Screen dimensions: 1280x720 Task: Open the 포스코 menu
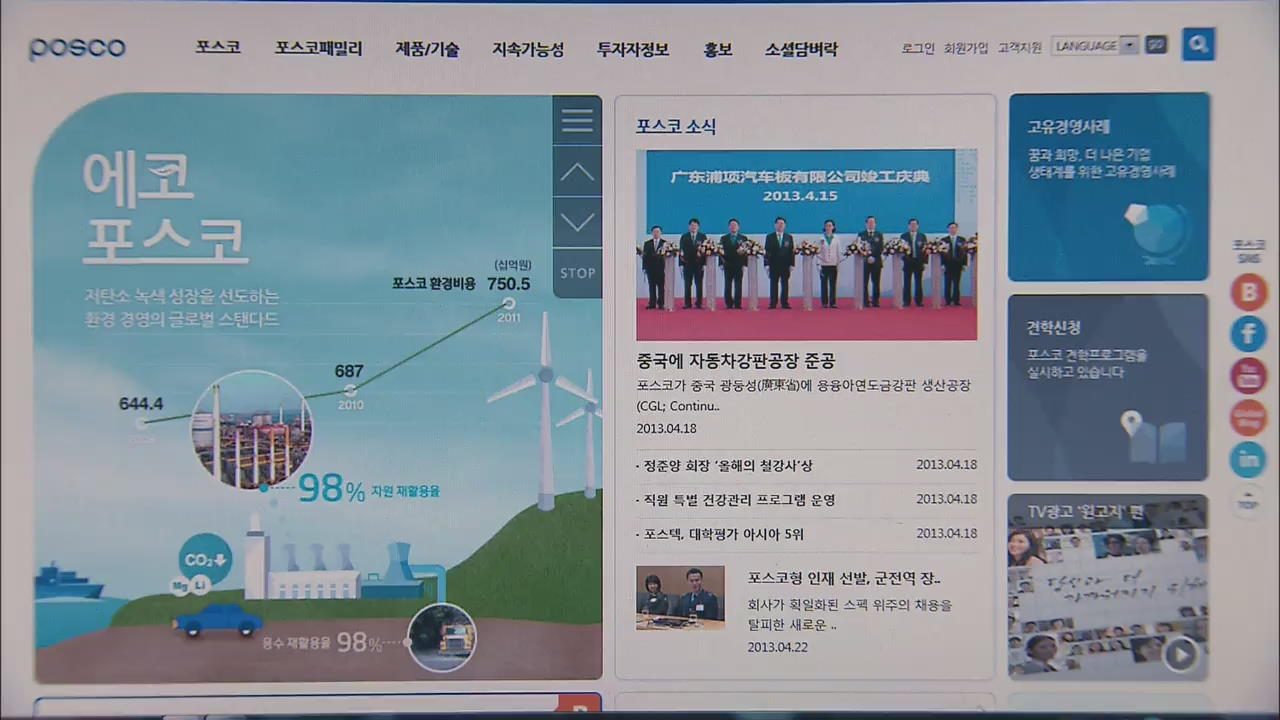tap(218, 47)
